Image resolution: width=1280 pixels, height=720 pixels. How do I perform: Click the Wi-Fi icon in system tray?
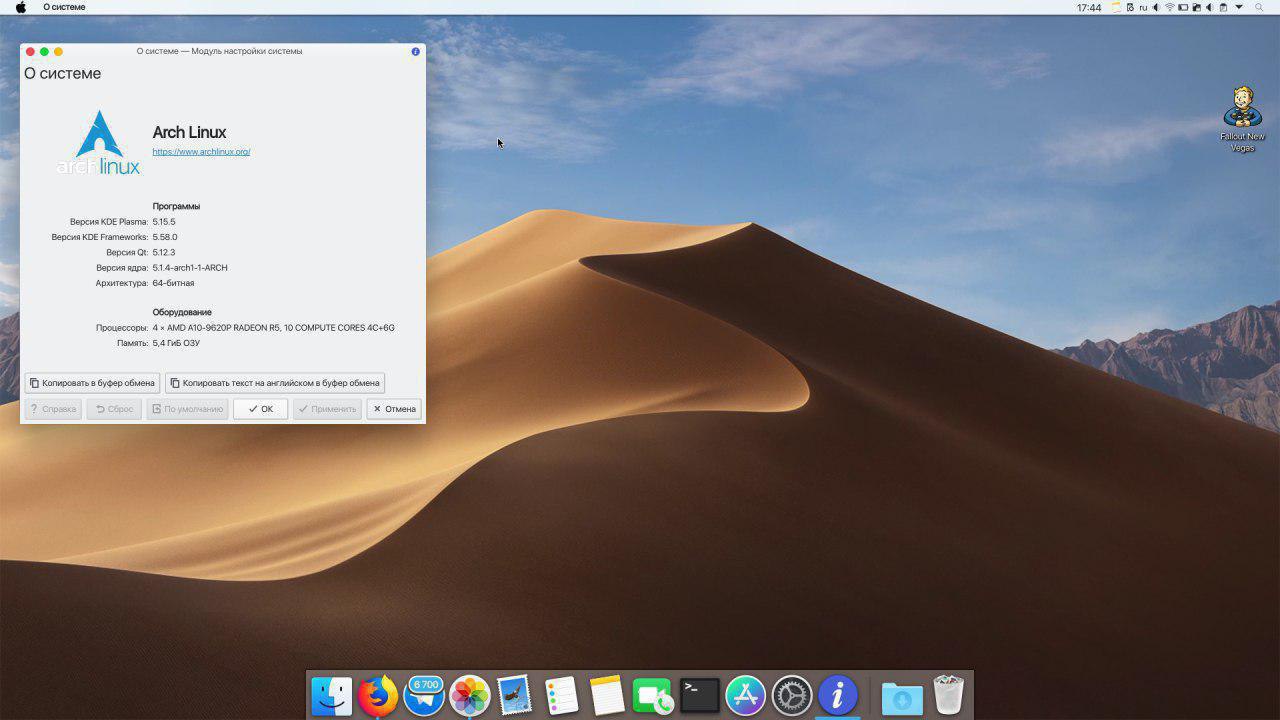click(x=1170, y=7)
